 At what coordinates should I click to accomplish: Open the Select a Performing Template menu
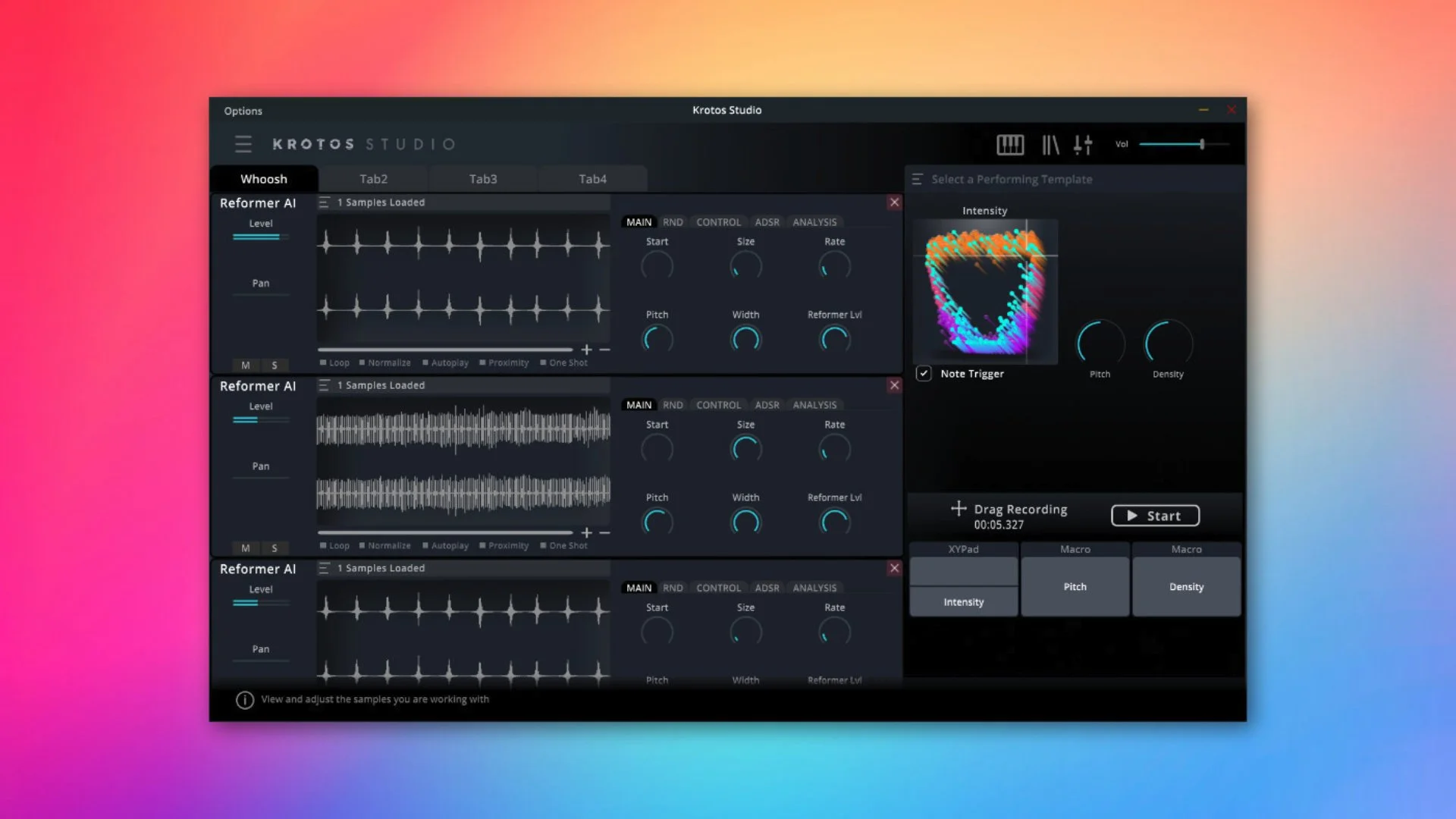point(918,179)
